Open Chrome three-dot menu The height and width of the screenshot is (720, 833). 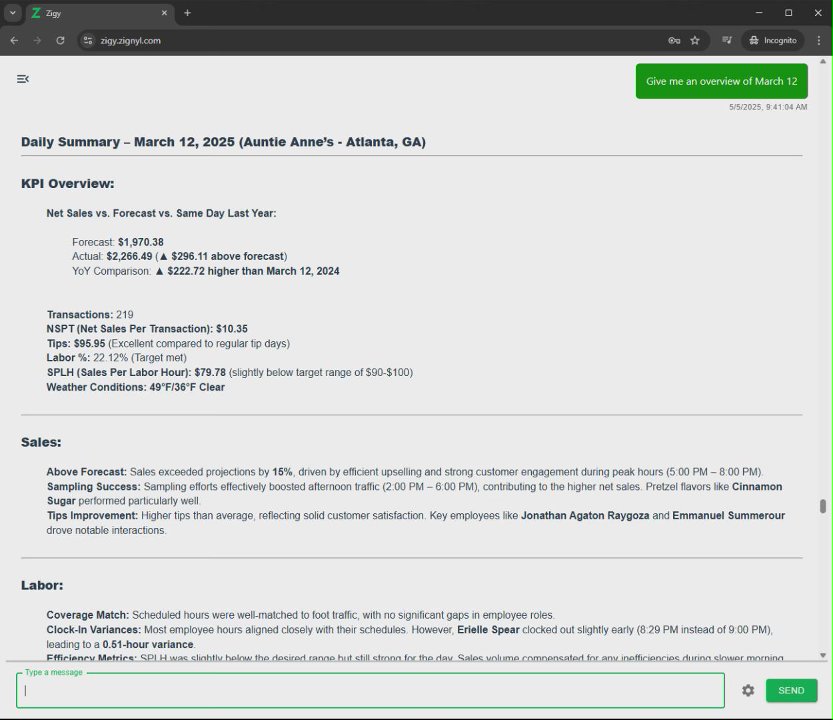click(x=819, y=40)
